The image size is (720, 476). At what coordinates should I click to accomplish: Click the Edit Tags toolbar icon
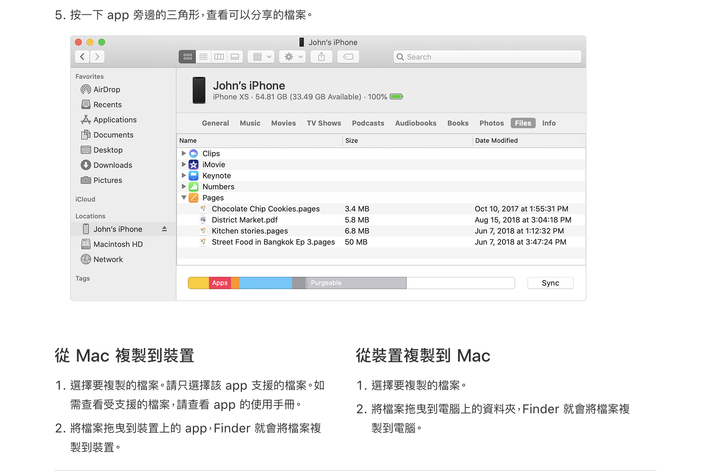(348, 57)
